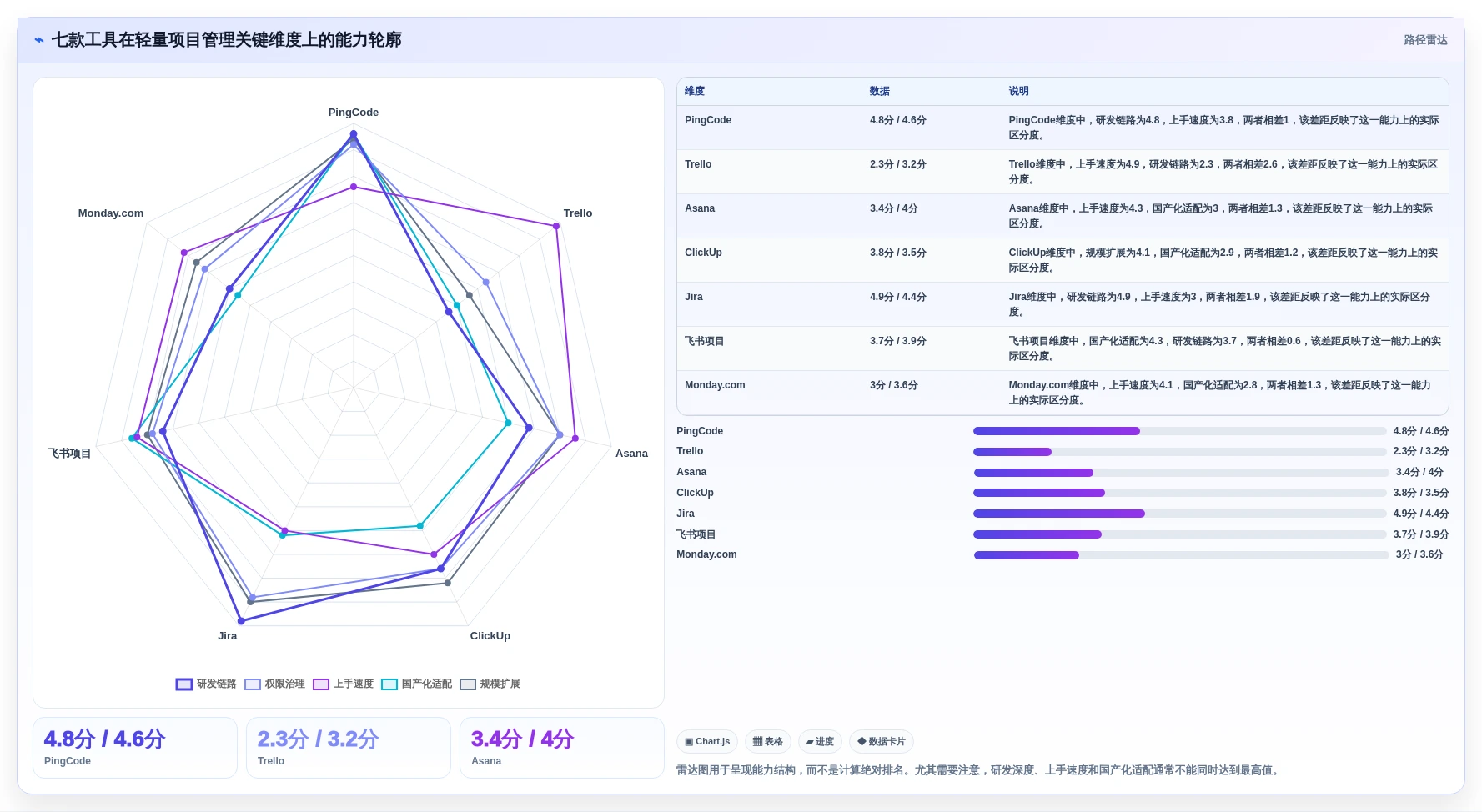Viewport: 1482px width, 812px height.
Task: Select the Jira table row name
Action: pyautogui.click(x=694, y=297)
